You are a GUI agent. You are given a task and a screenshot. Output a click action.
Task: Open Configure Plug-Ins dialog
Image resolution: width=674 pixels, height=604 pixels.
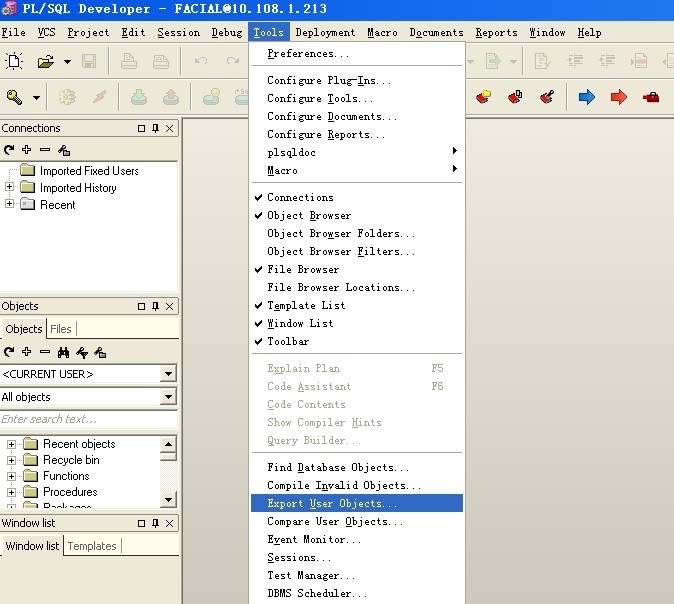357,80
